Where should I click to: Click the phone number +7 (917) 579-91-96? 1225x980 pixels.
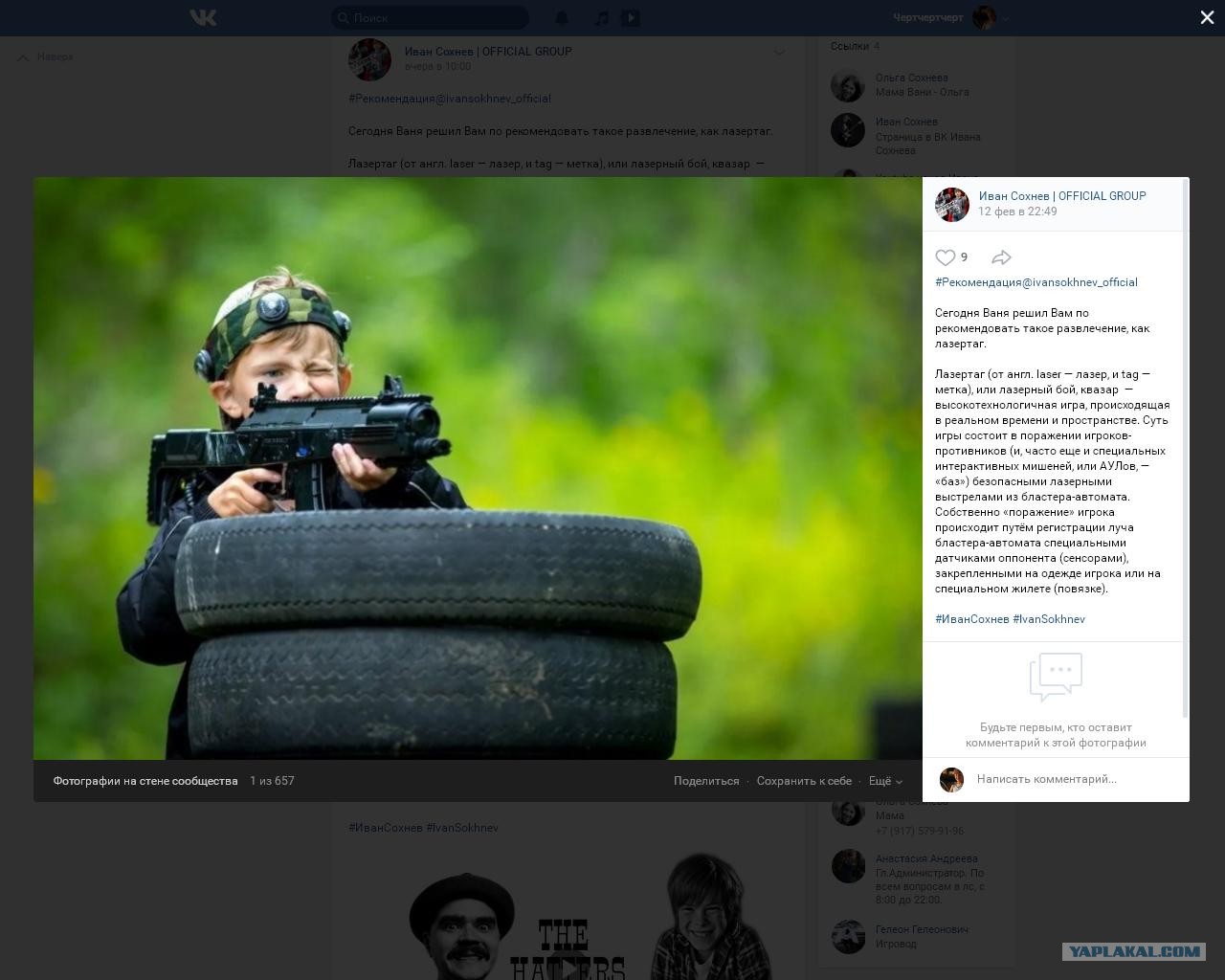[920, 831]
